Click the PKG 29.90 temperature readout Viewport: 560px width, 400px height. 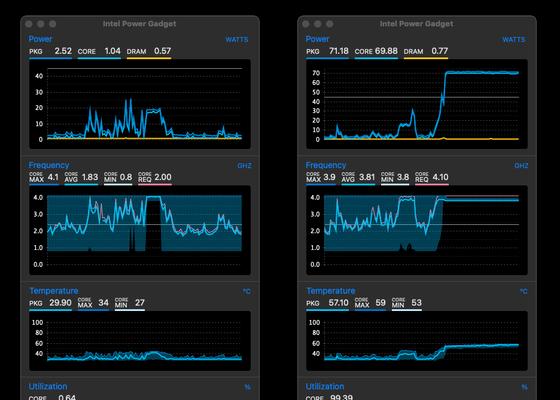(50, 303)
